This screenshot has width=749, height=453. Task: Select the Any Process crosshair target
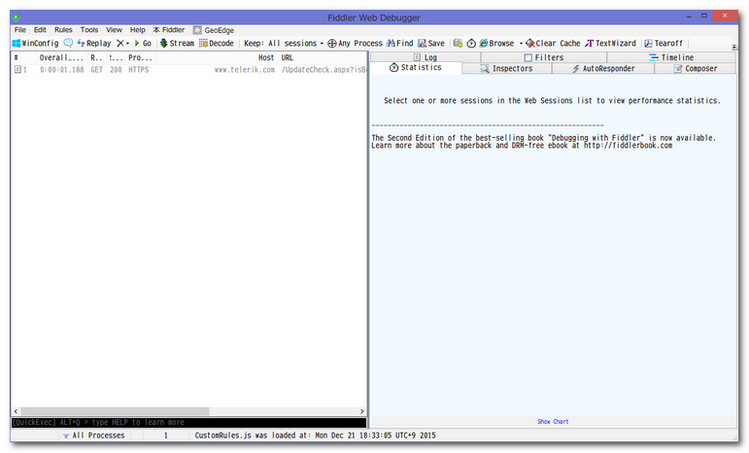tap(354, 43)
